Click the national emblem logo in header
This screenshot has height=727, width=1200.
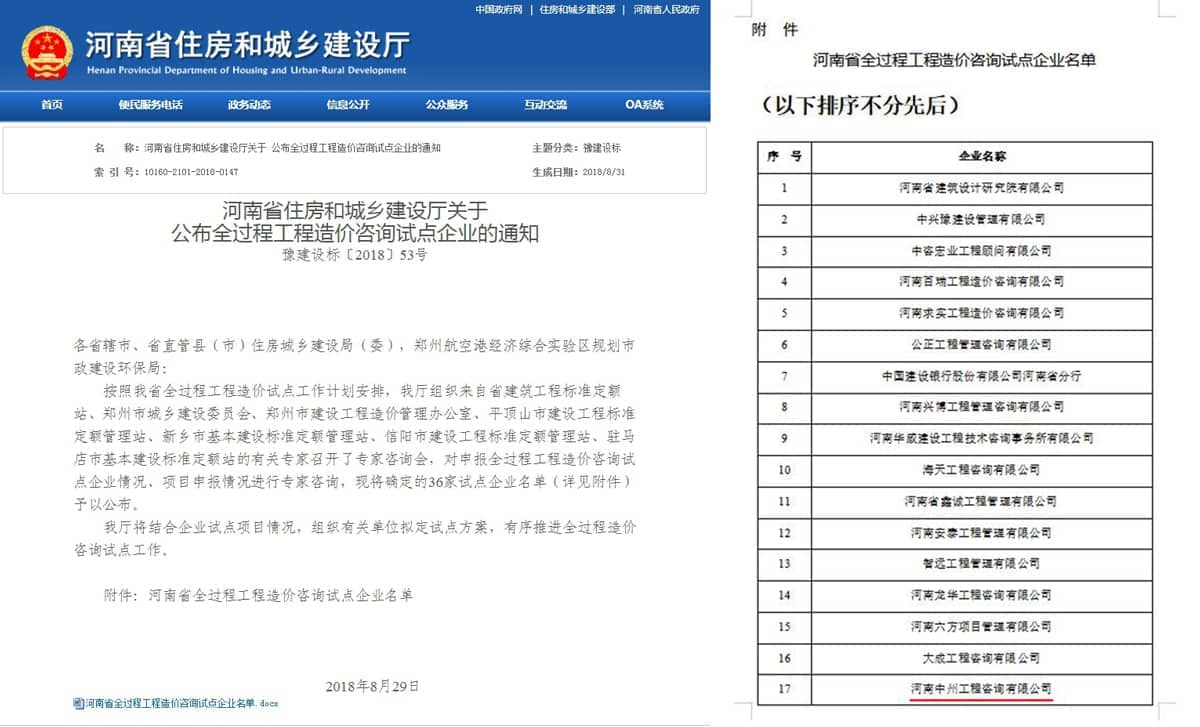pos(47,51)
